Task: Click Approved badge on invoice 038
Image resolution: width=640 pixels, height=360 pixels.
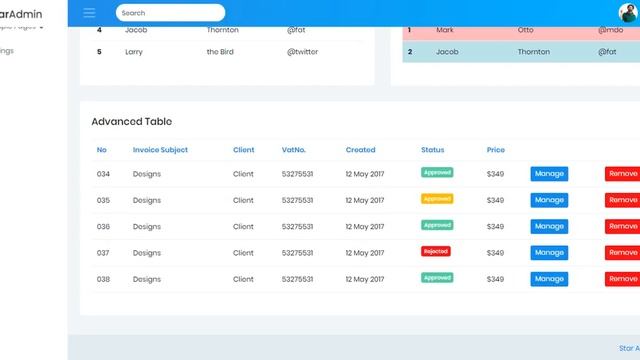Action: (437, 278)
